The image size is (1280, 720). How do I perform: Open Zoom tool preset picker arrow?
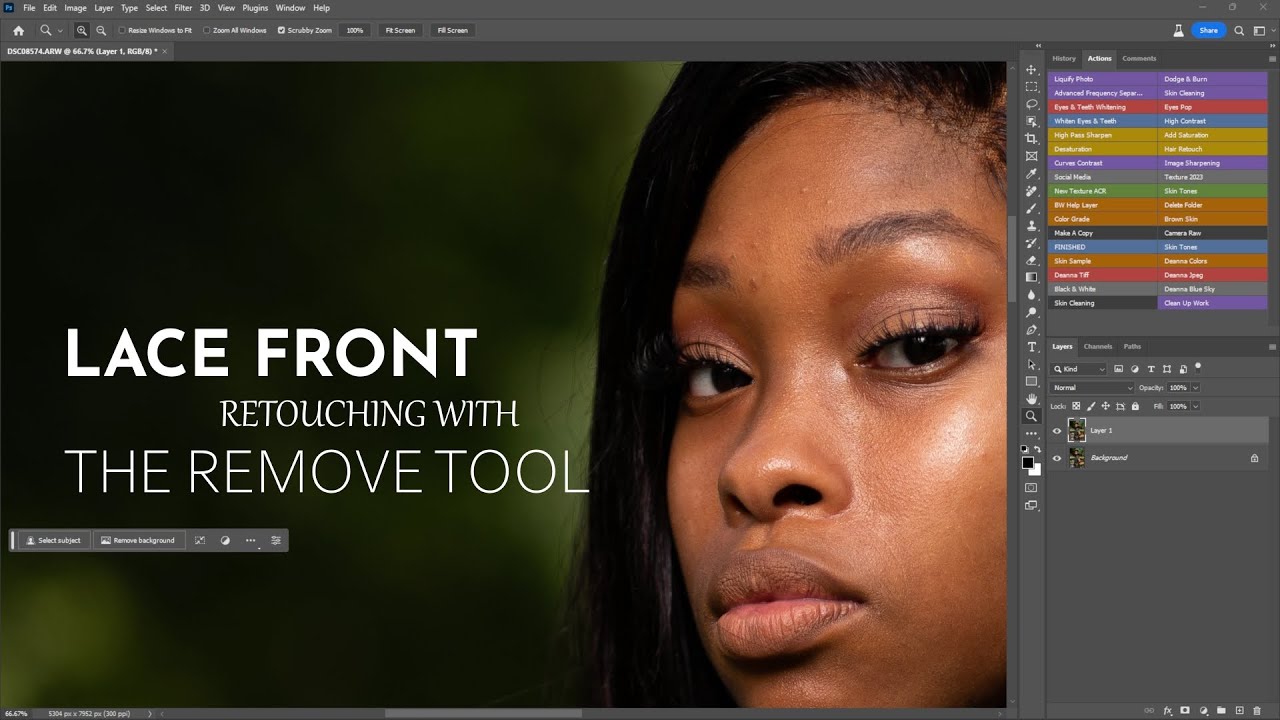pos(60,30)
